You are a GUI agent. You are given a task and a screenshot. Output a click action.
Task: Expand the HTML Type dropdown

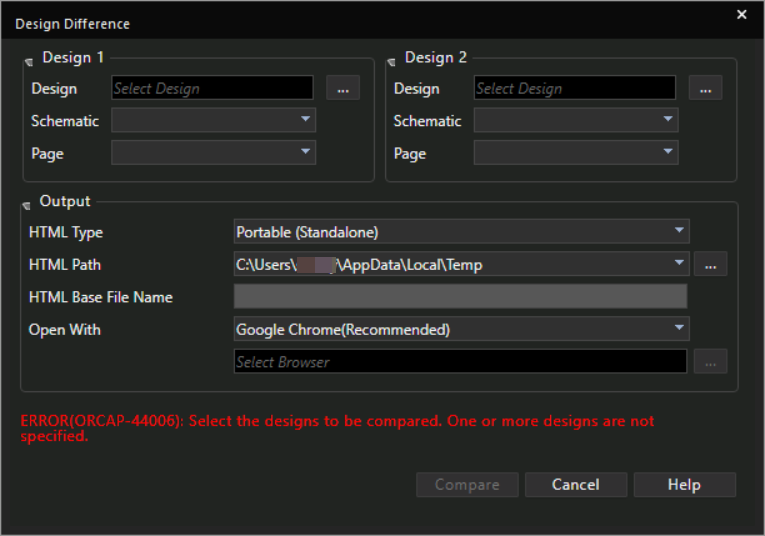(679, 232)
